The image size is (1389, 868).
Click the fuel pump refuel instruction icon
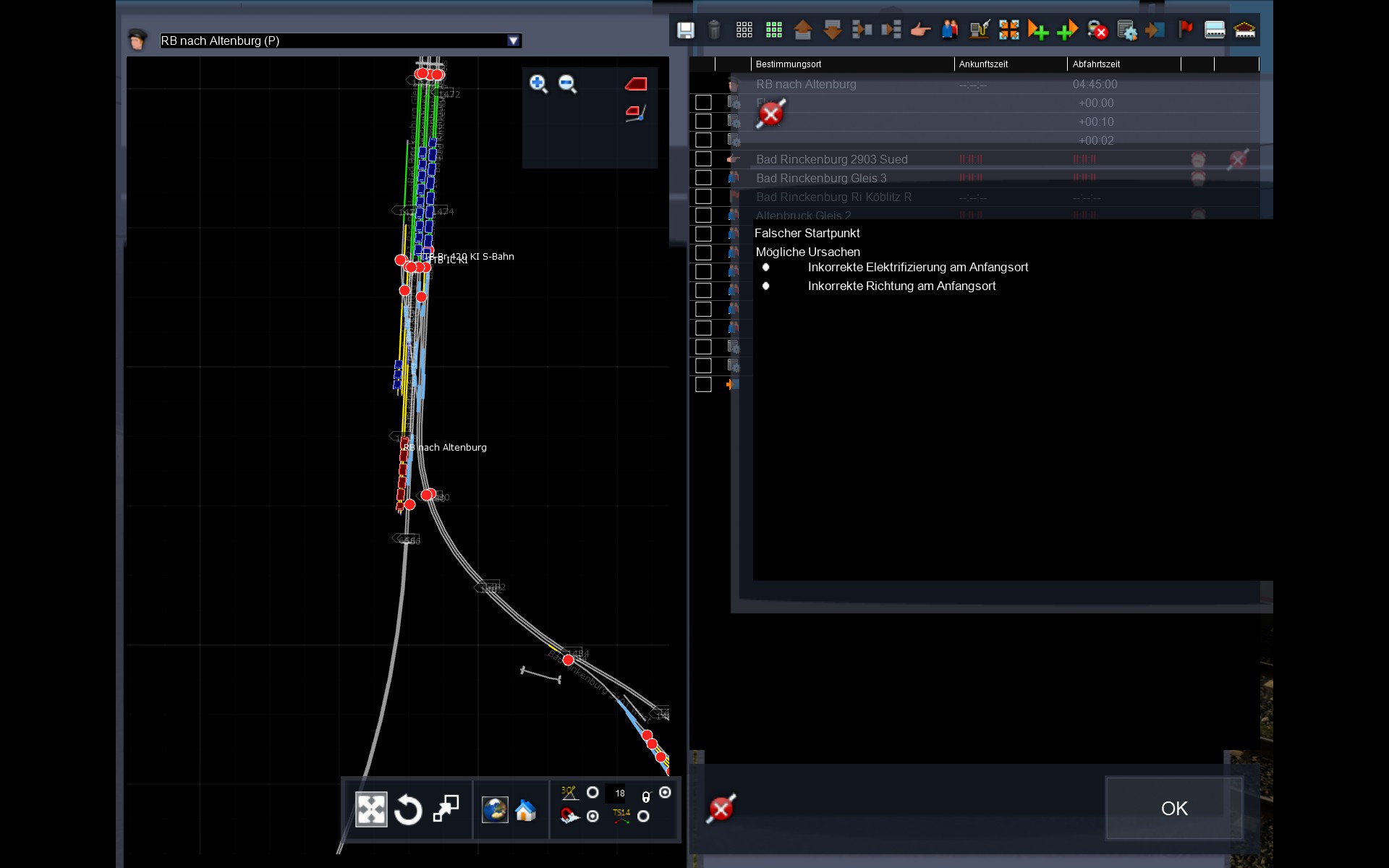pyautogui.click(x=979, y=30)
